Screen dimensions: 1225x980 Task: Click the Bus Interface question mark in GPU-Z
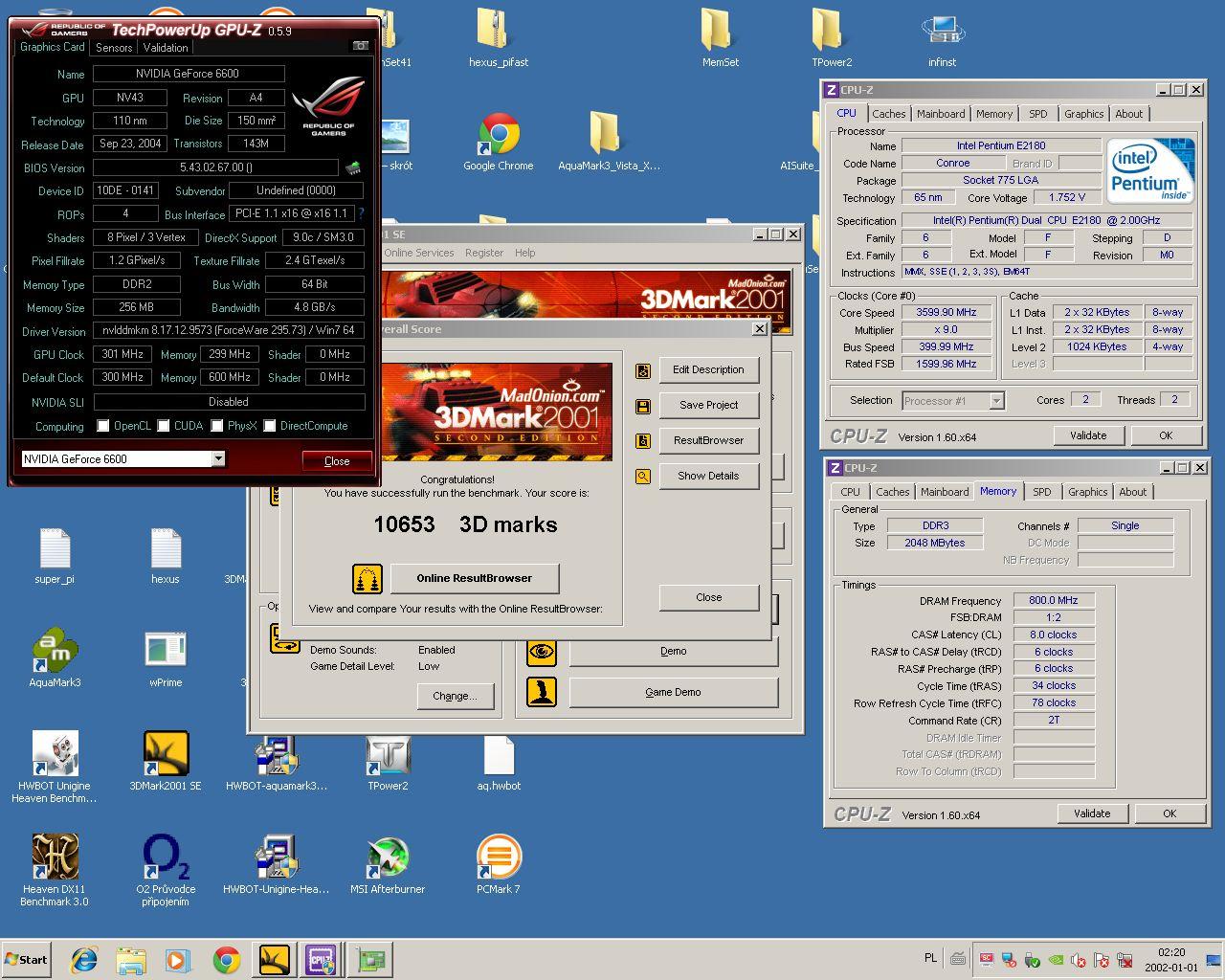[361, 214]
